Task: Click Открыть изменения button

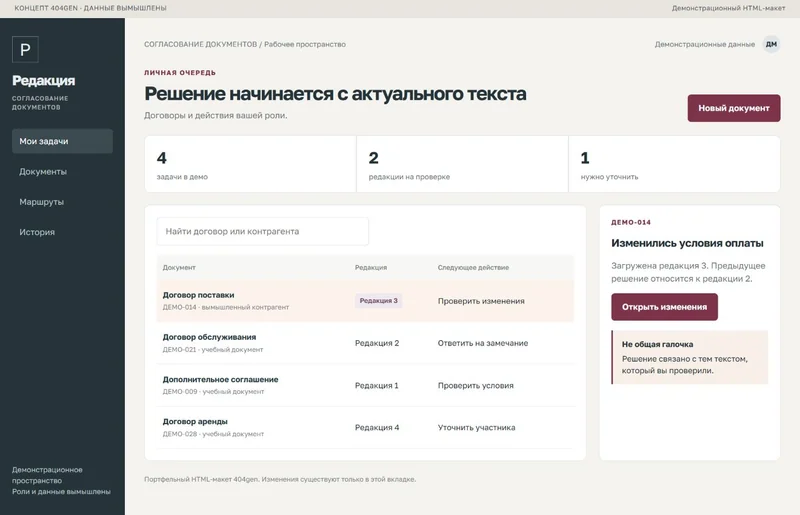Action: pyautogui.click(x=664, y=307)
